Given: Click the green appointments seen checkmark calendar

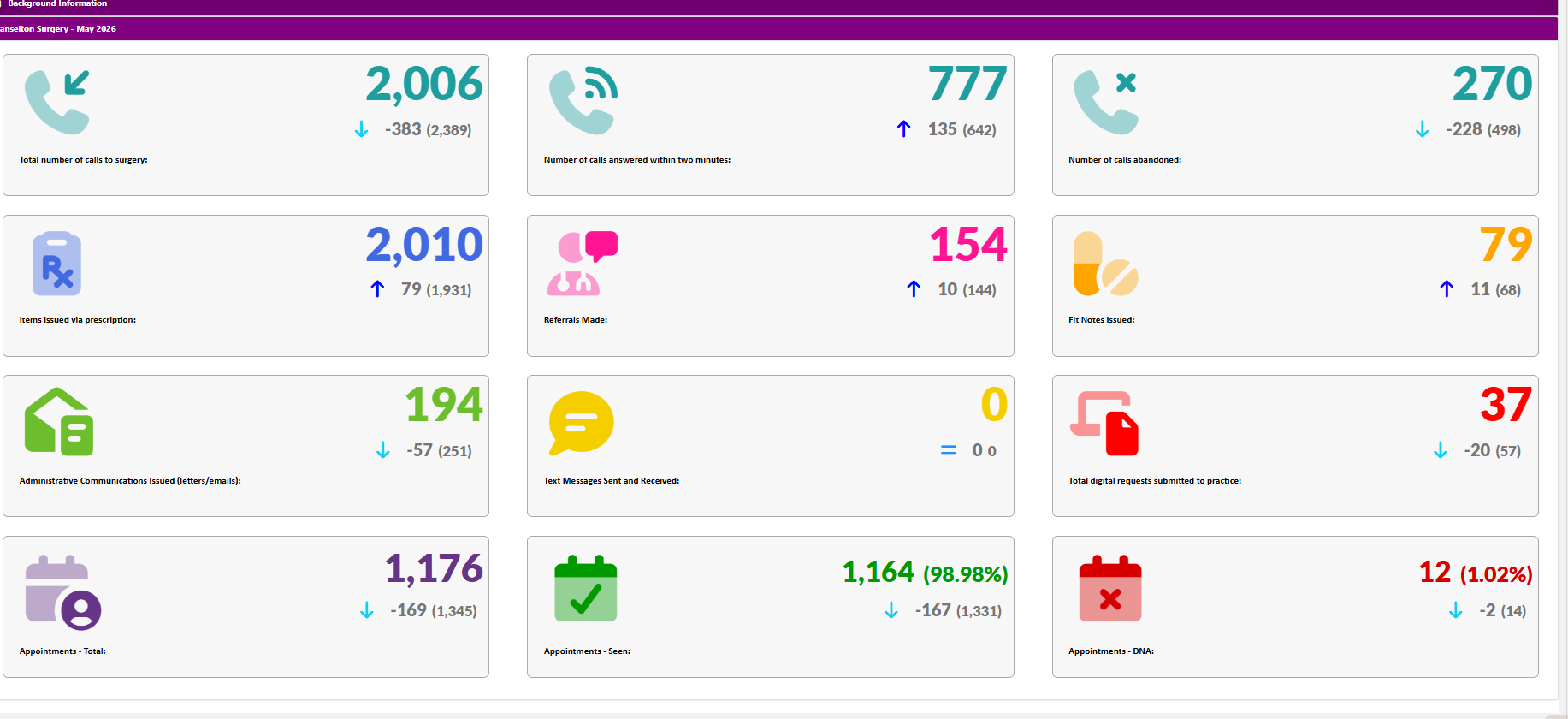Looking at the screenshot, I should (x=586, y=589).
